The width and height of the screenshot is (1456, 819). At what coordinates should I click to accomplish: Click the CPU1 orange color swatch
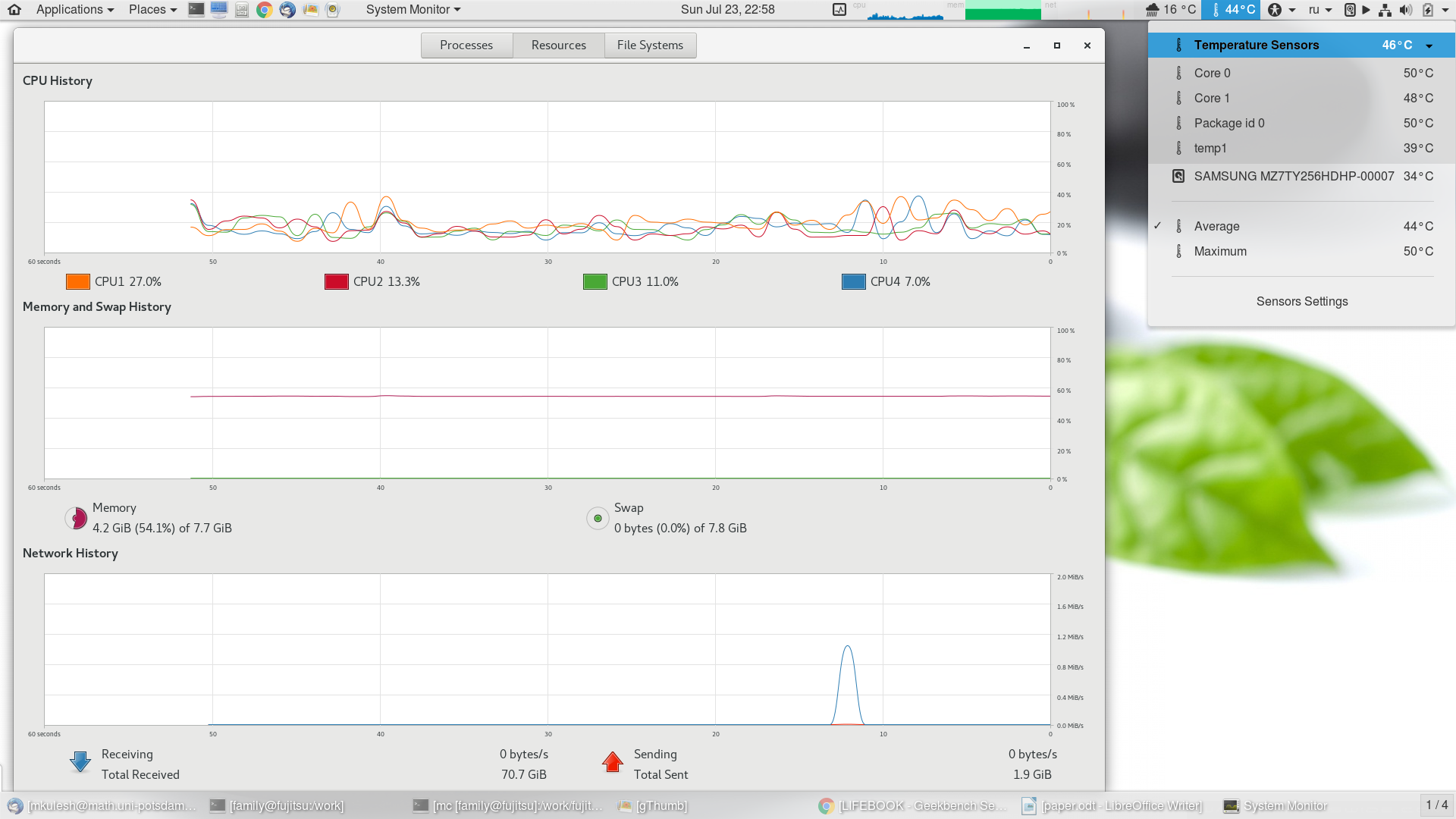pos(78,282)
